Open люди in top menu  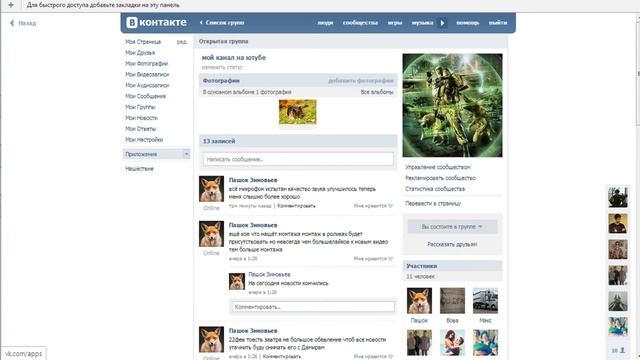(325, 23)
